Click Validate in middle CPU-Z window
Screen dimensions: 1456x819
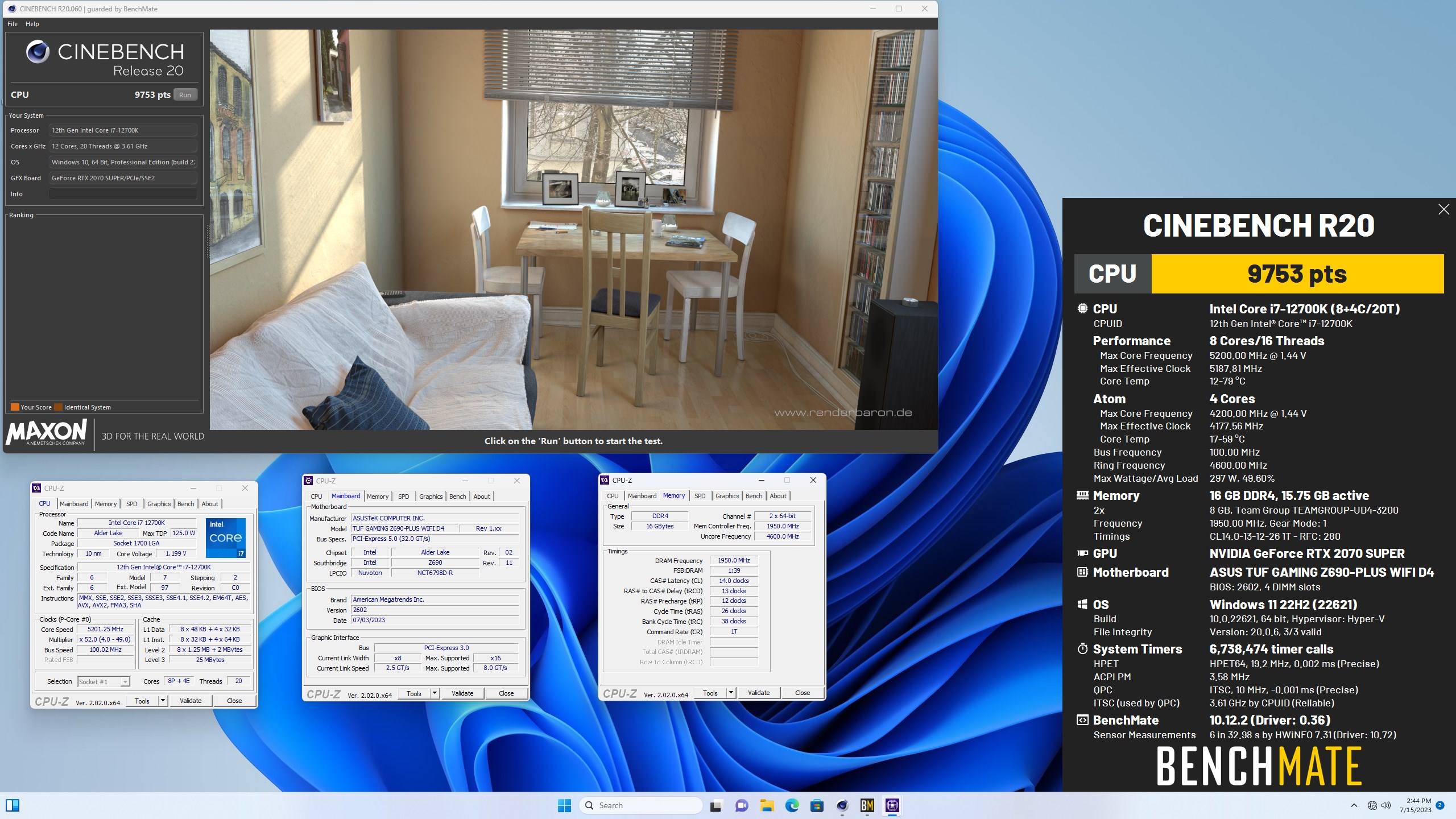click(x=462, y=693)
